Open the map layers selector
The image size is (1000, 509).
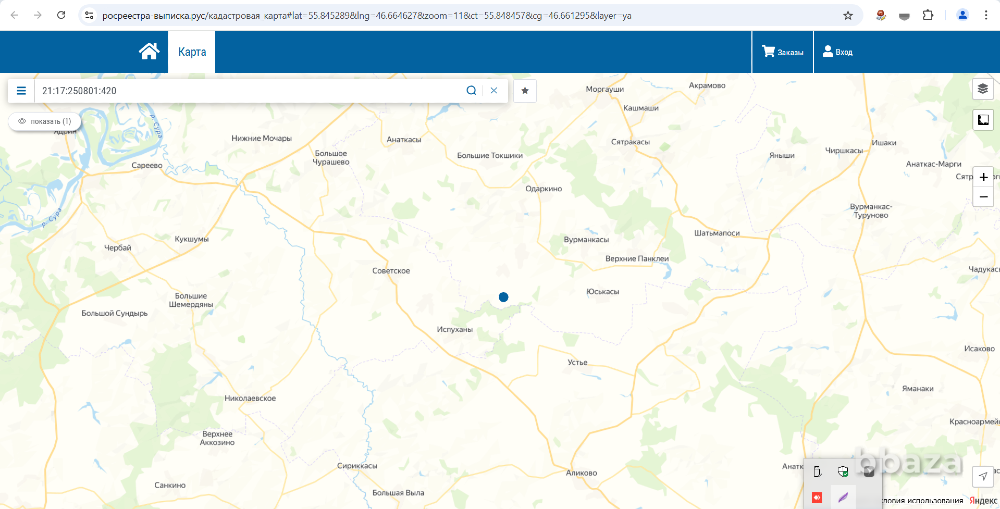click(983, 88)
